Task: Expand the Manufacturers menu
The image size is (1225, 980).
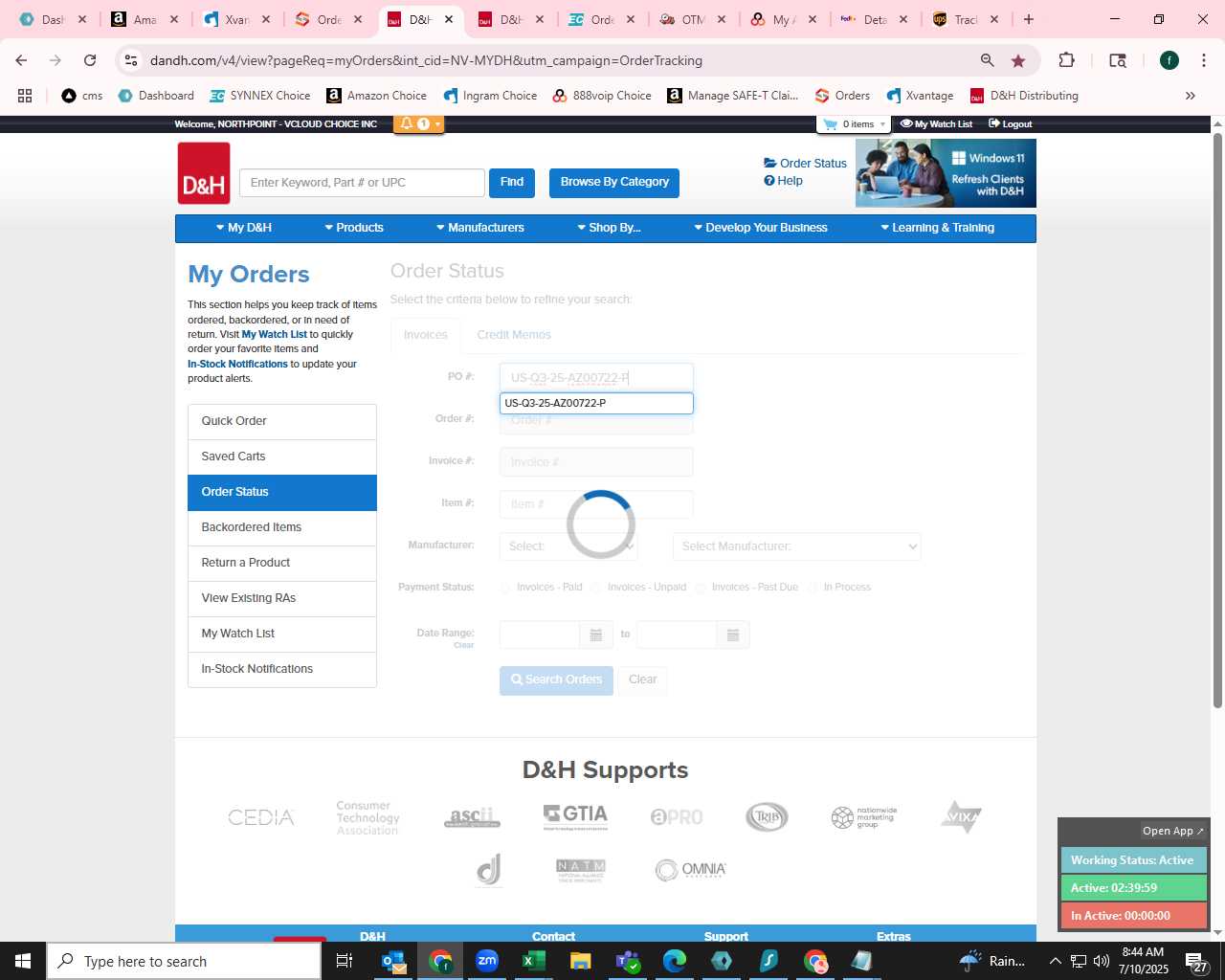Action: [480, 228]
